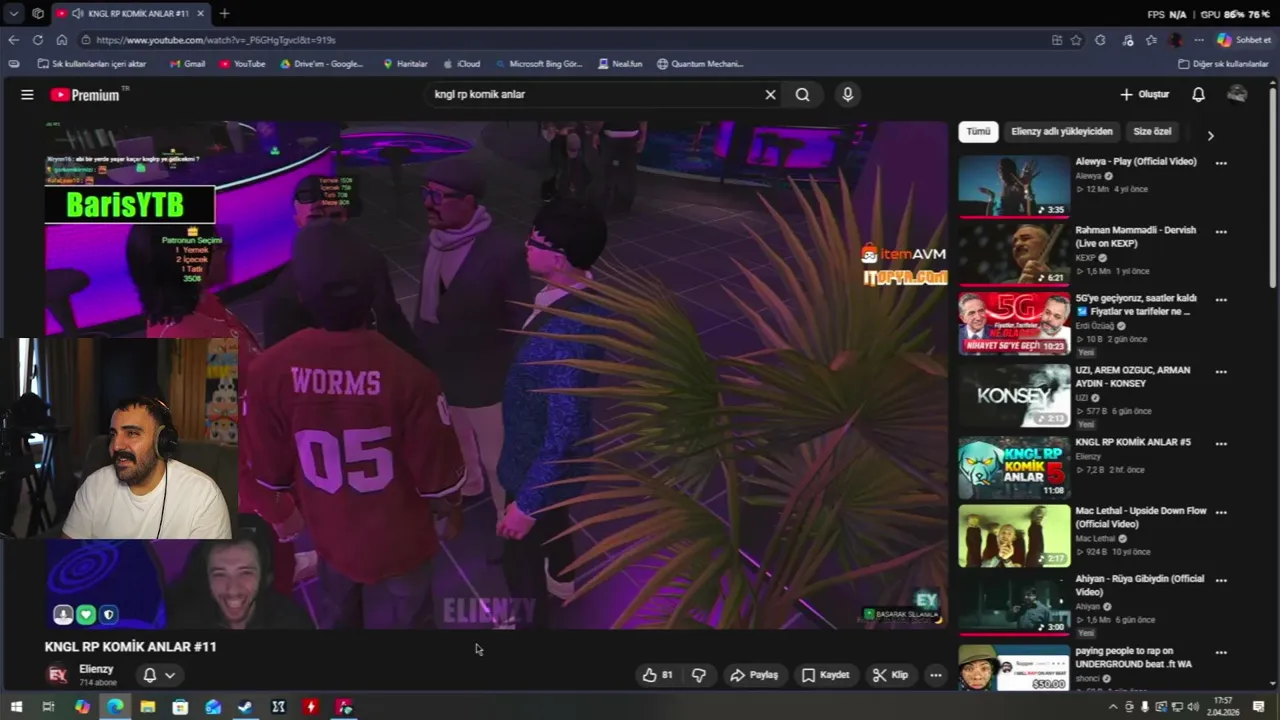The image size is (1280, 720).
Task: Select the Elienzy adlı yükleyiciden chip
Action: (x=1061, y=132)
